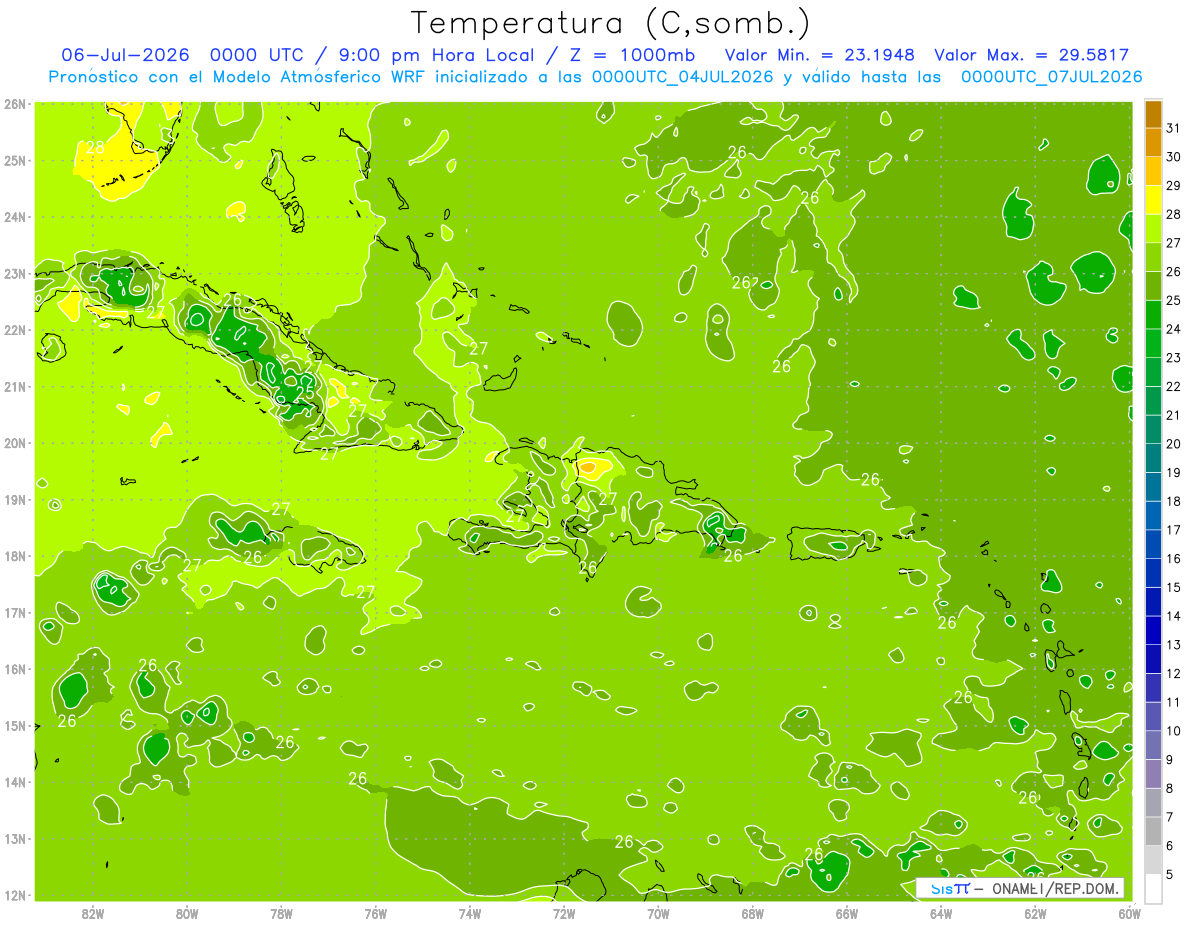Pick the blue color bar segment between 15 and 16
1200x927 pixels.
pos(1153,573)
